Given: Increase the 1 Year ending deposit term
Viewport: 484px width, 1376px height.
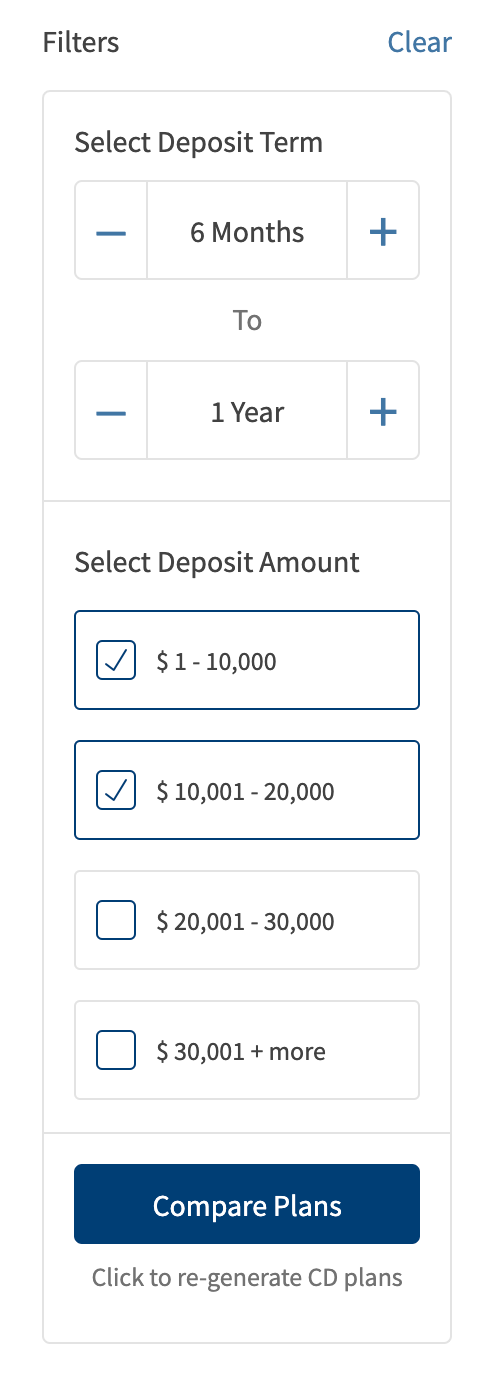Looking at the screenshot, I should point(383,411).
